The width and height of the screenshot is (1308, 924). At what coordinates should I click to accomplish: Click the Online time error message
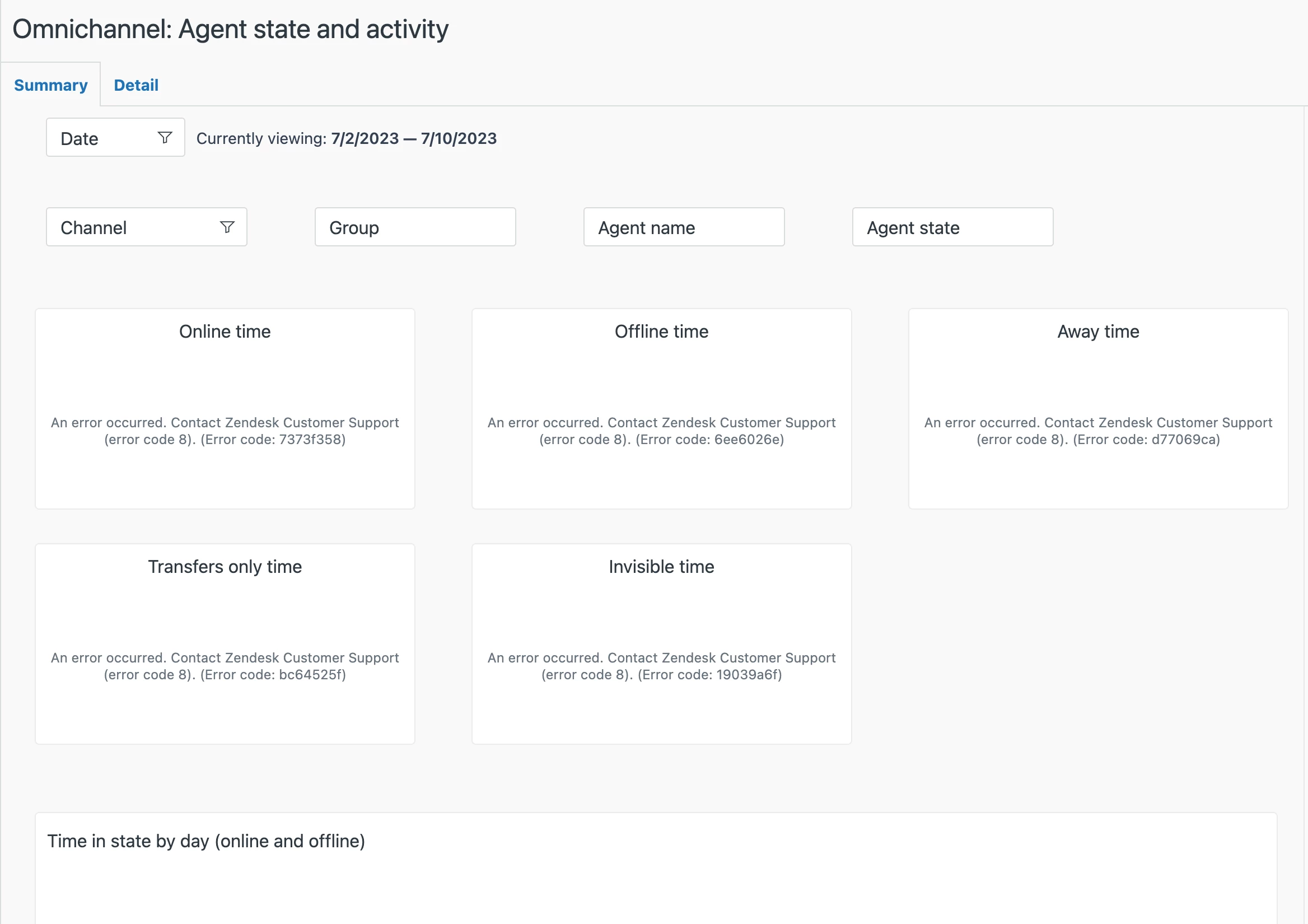(x=225, y=431)
